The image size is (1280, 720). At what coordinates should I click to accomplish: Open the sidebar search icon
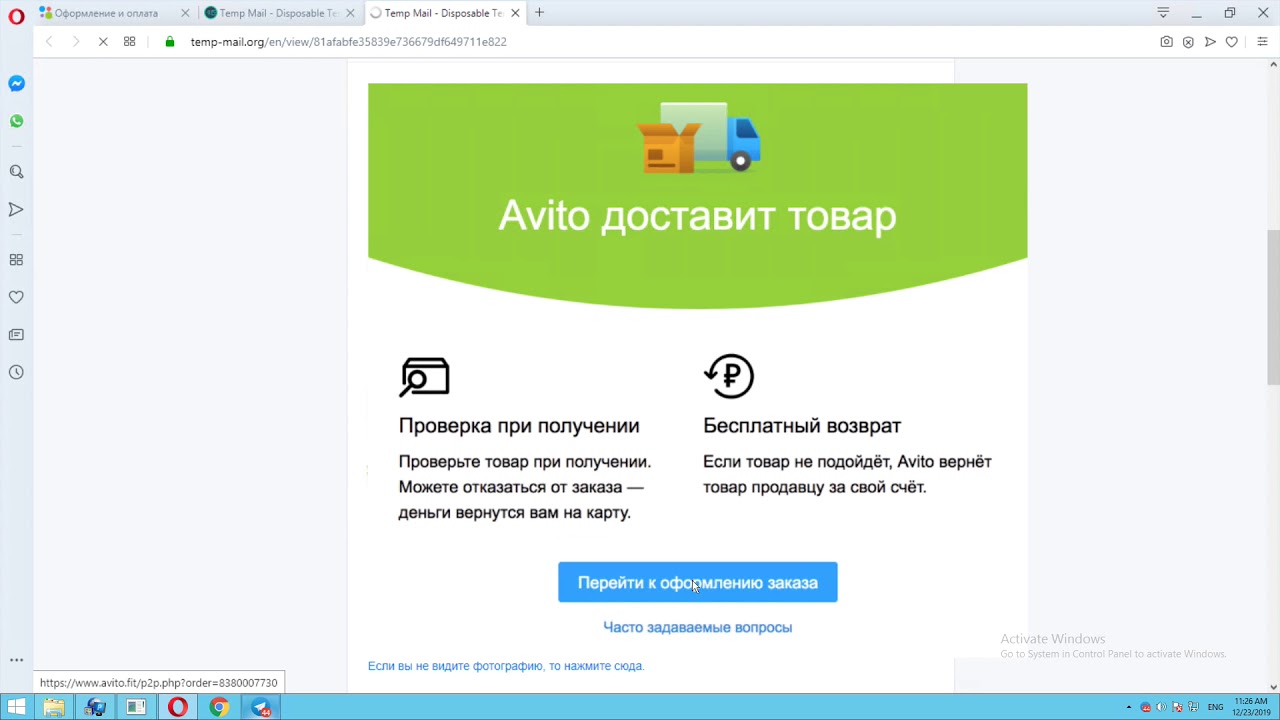(x=16, y=172)
